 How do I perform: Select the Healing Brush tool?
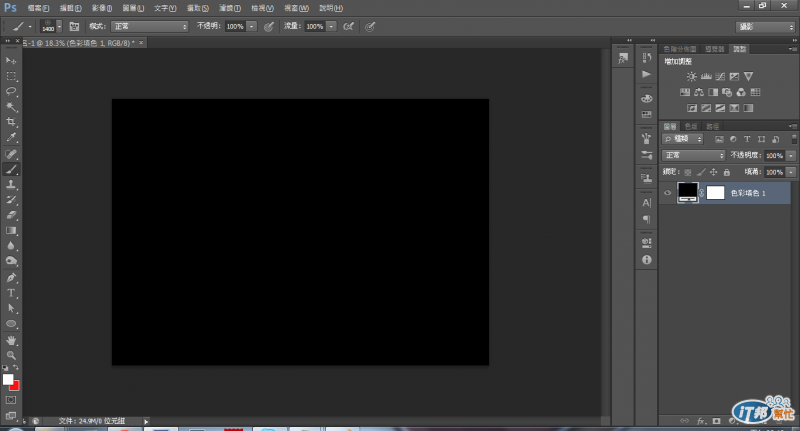coord(11,154)
